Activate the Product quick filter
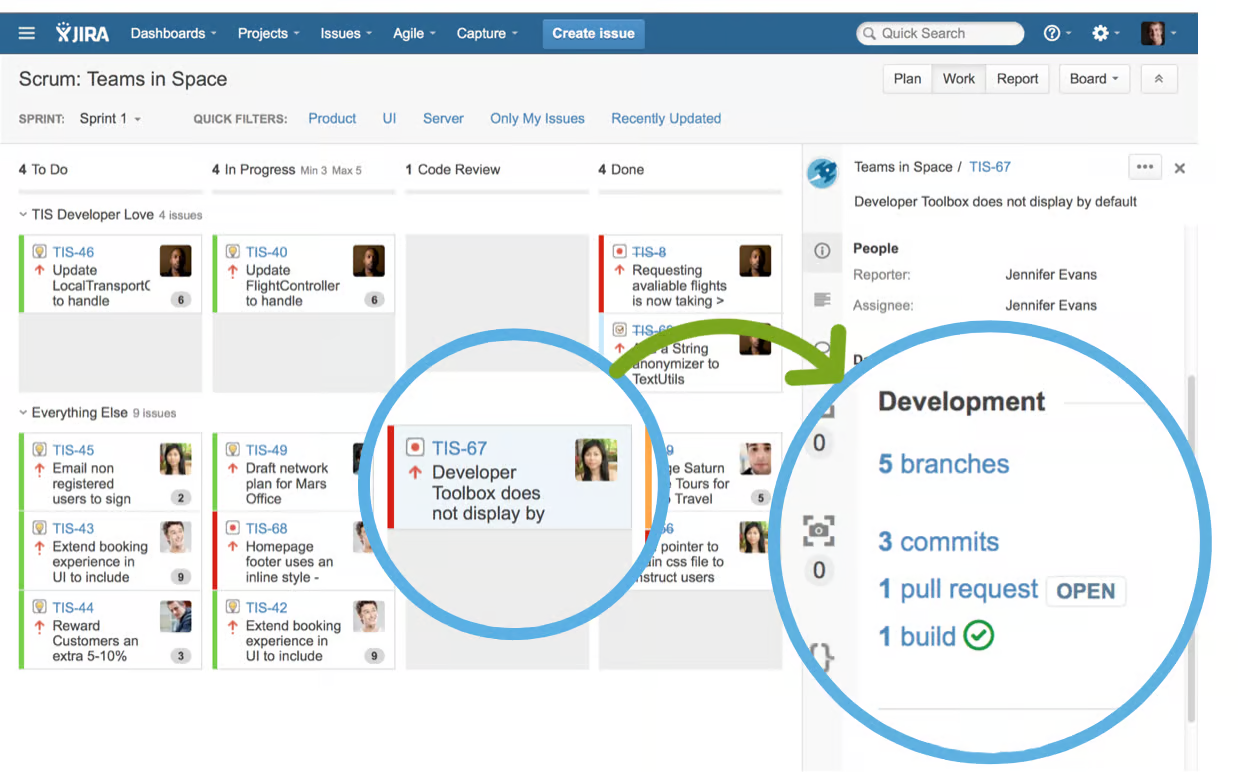1238x772 pixels. click(332, 118)
